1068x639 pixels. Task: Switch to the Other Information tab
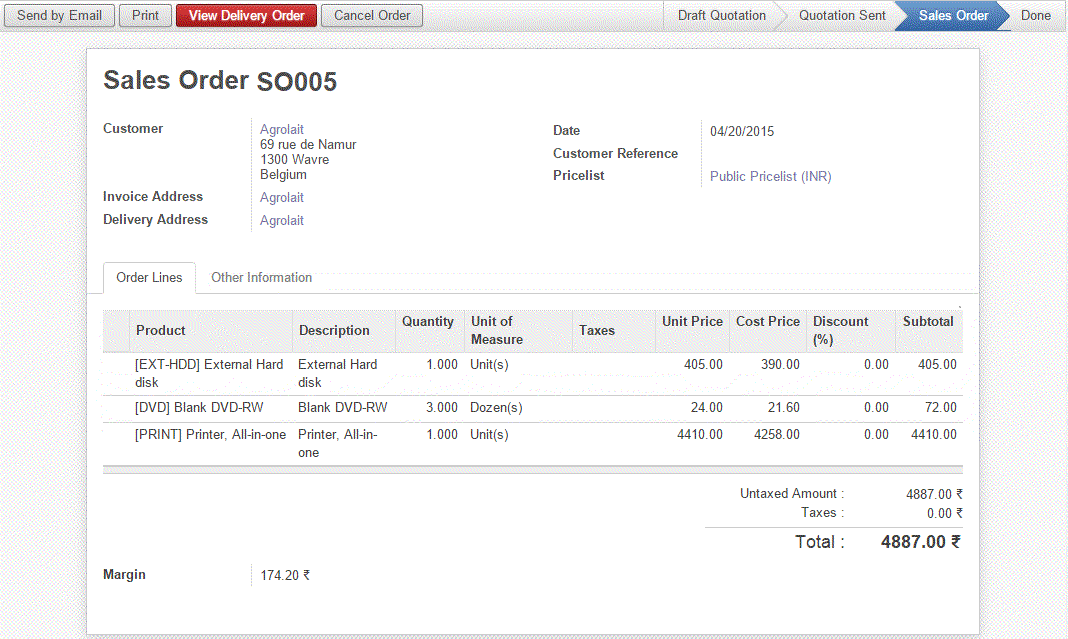[261, 277]
